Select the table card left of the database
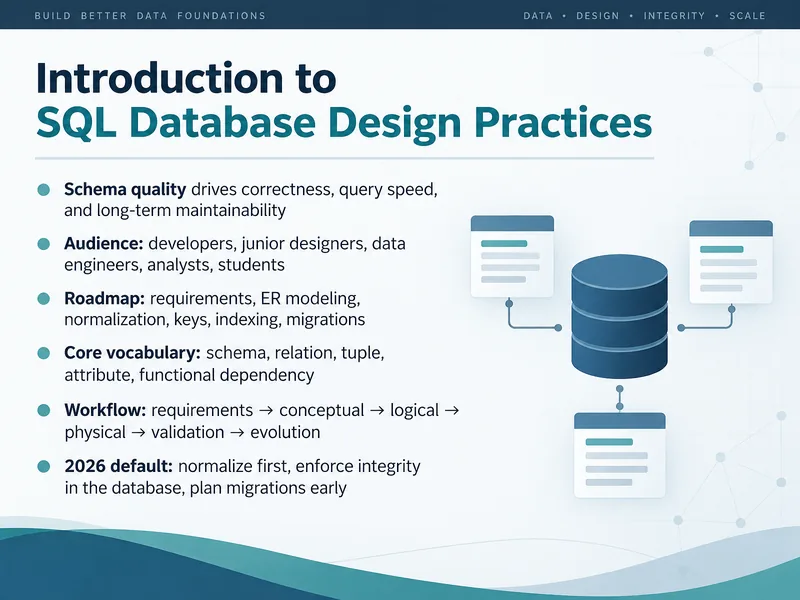800x600 pixels. [512, 256]
